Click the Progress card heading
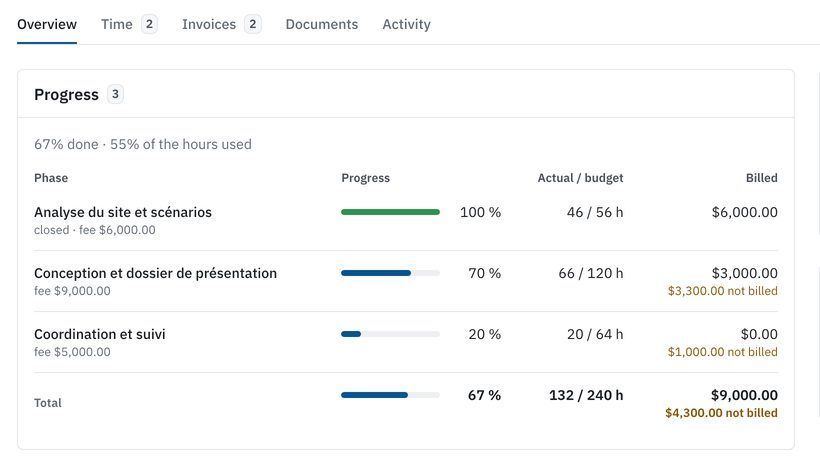Viewport: 820px width, 470px height. coord(66,95)
